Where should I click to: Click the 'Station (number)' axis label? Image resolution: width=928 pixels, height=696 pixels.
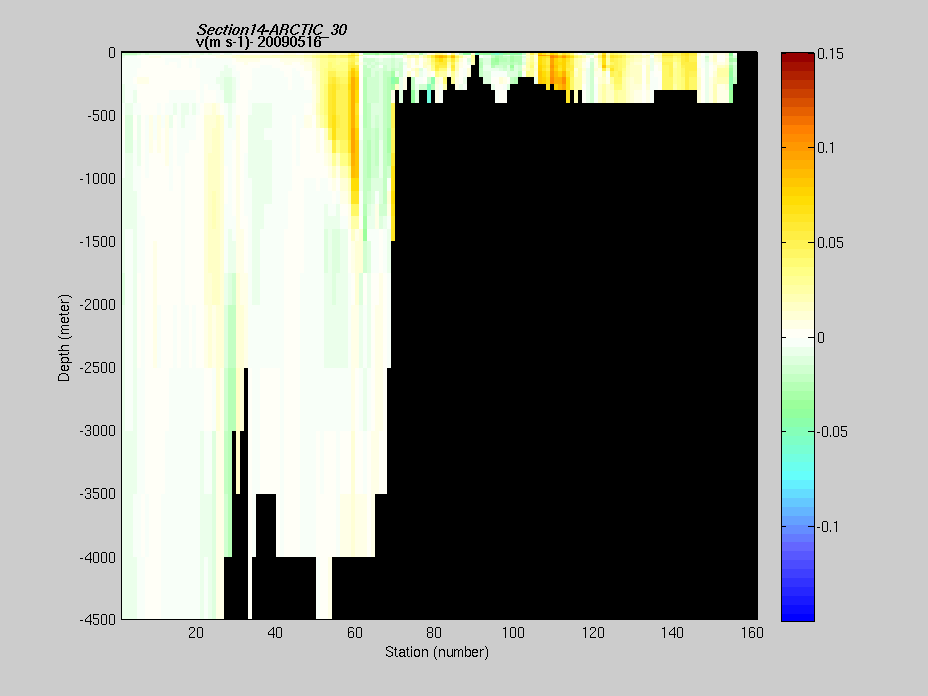[x=437, y=652]
